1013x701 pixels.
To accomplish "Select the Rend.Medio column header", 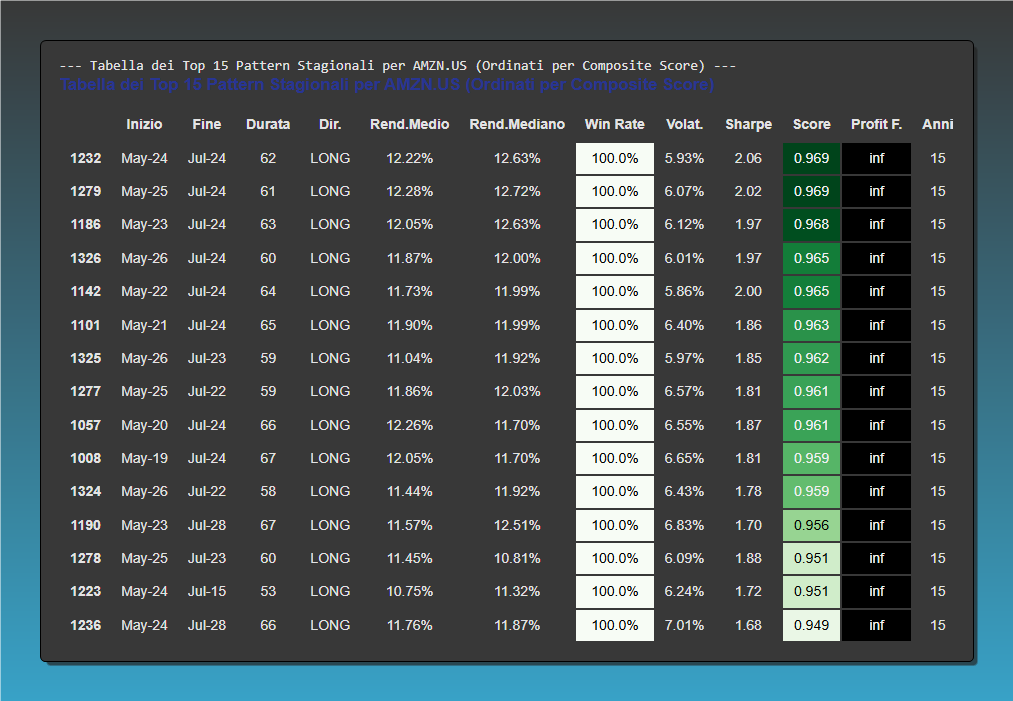I will (x=409, y=124).
